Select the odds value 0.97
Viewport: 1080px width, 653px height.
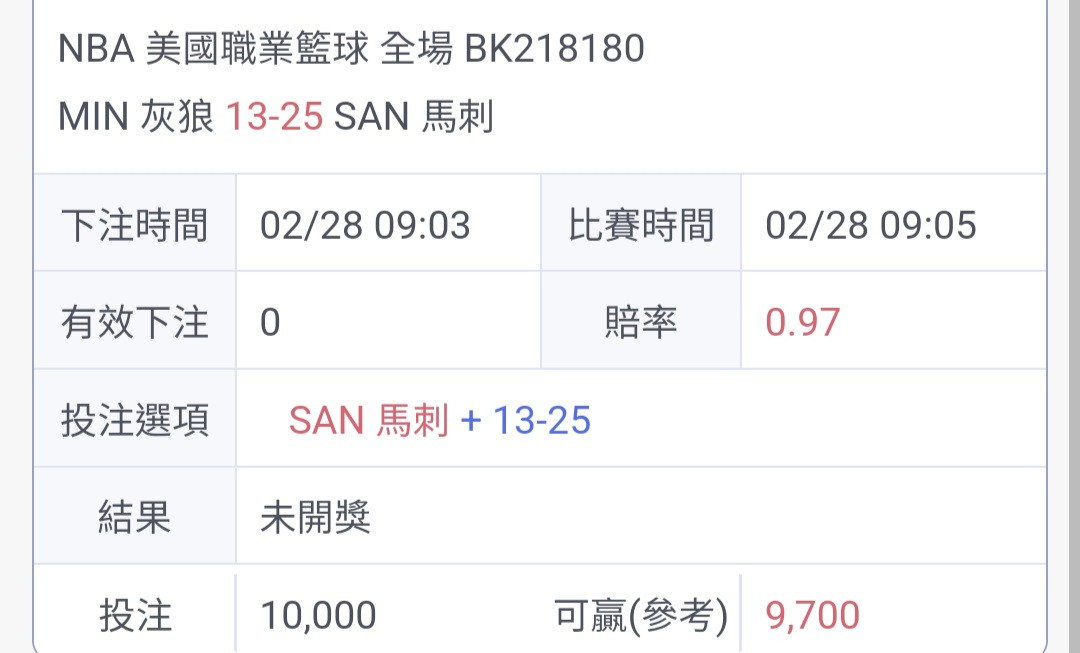[x=802, y=322]
